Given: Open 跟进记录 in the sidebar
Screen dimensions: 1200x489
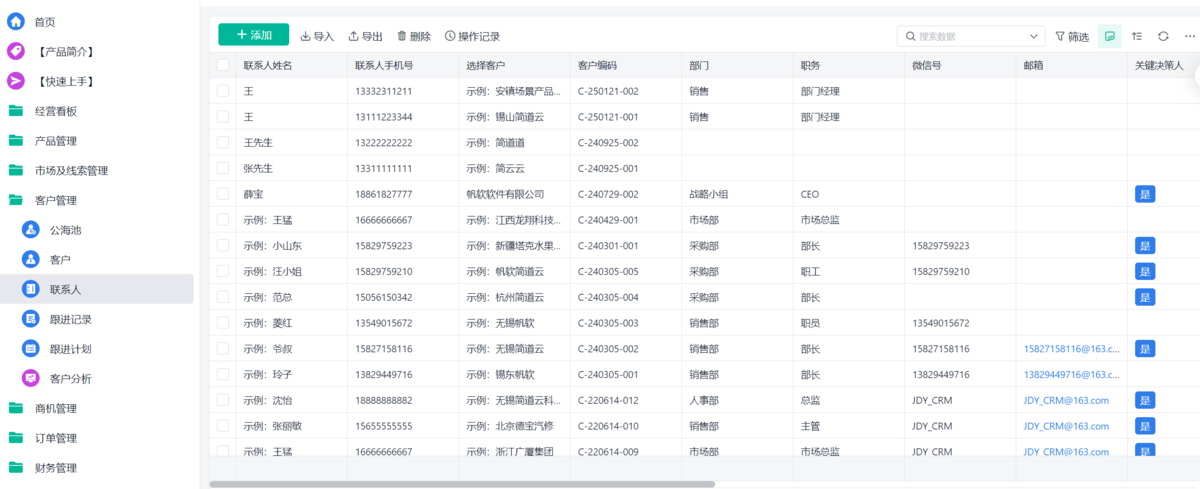Looking at the screenshot, I should coord(71,319).
